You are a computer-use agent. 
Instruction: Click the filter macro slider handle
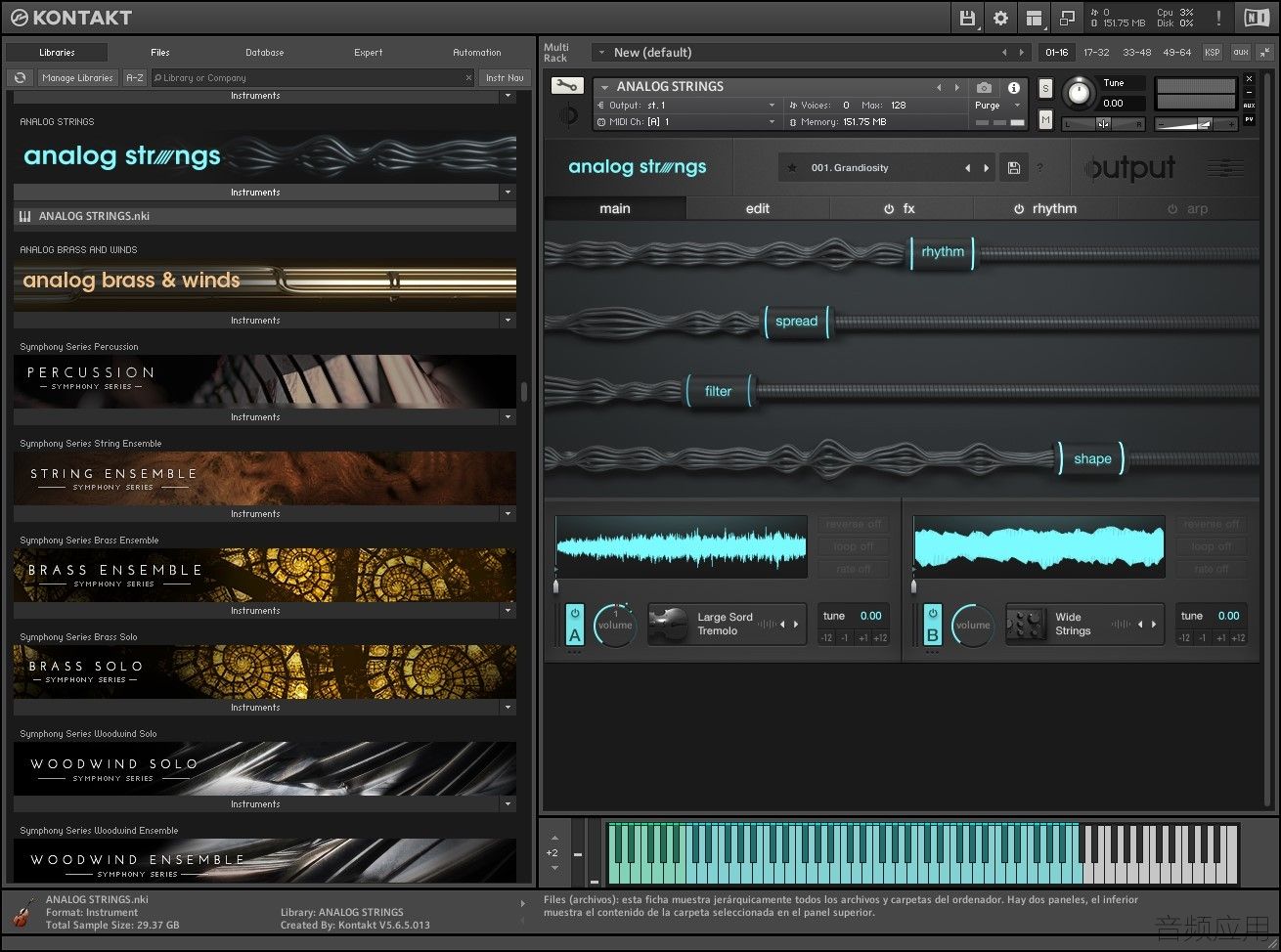[719, 391]
